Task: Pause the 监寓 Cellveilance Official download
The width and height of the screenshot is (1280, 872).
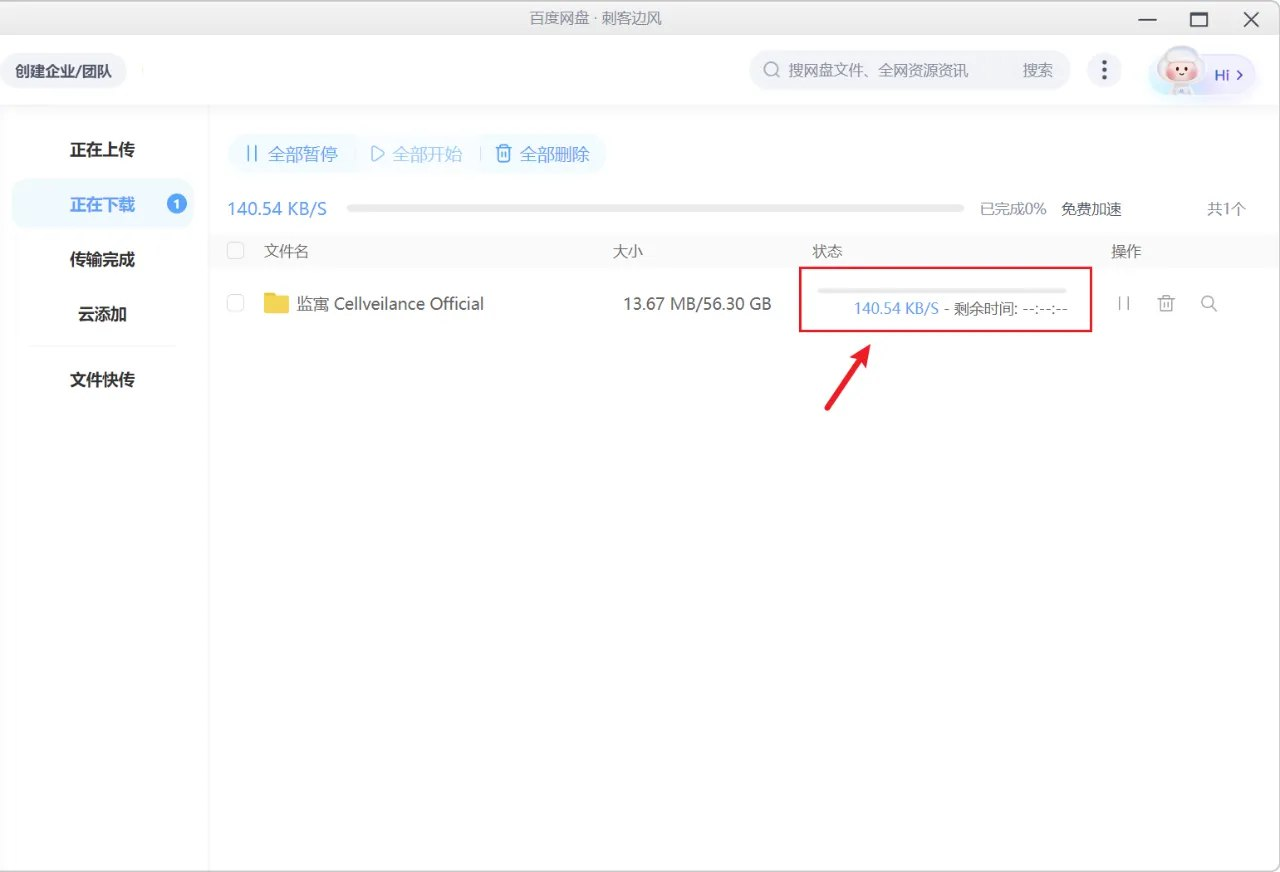Action: click(x=1123, y=303)
